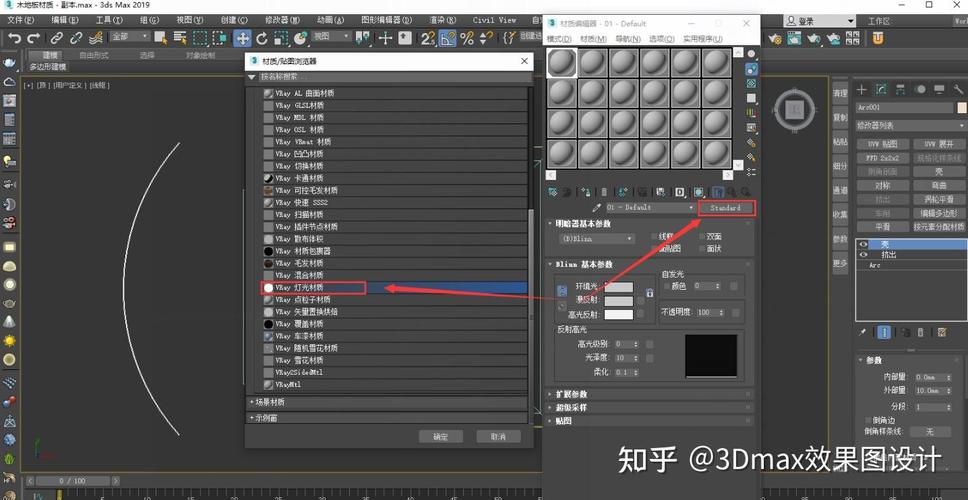Screen dimensions: 968x500
Task: Click the lock icon beside ambient/diffuse colors
Action: (x=649, y=293)
